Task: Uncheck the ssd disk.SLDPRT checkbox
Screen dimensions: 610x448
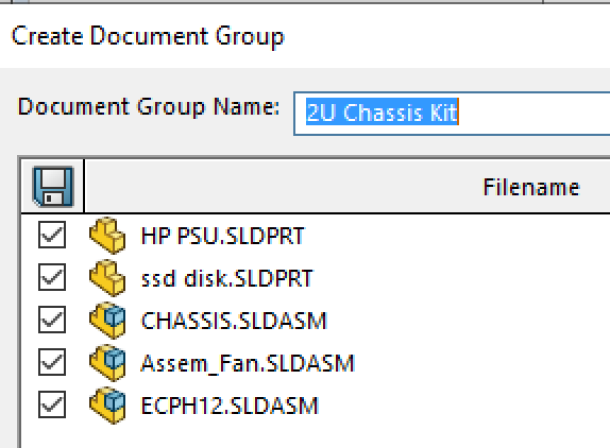Action: pos(51,278)
